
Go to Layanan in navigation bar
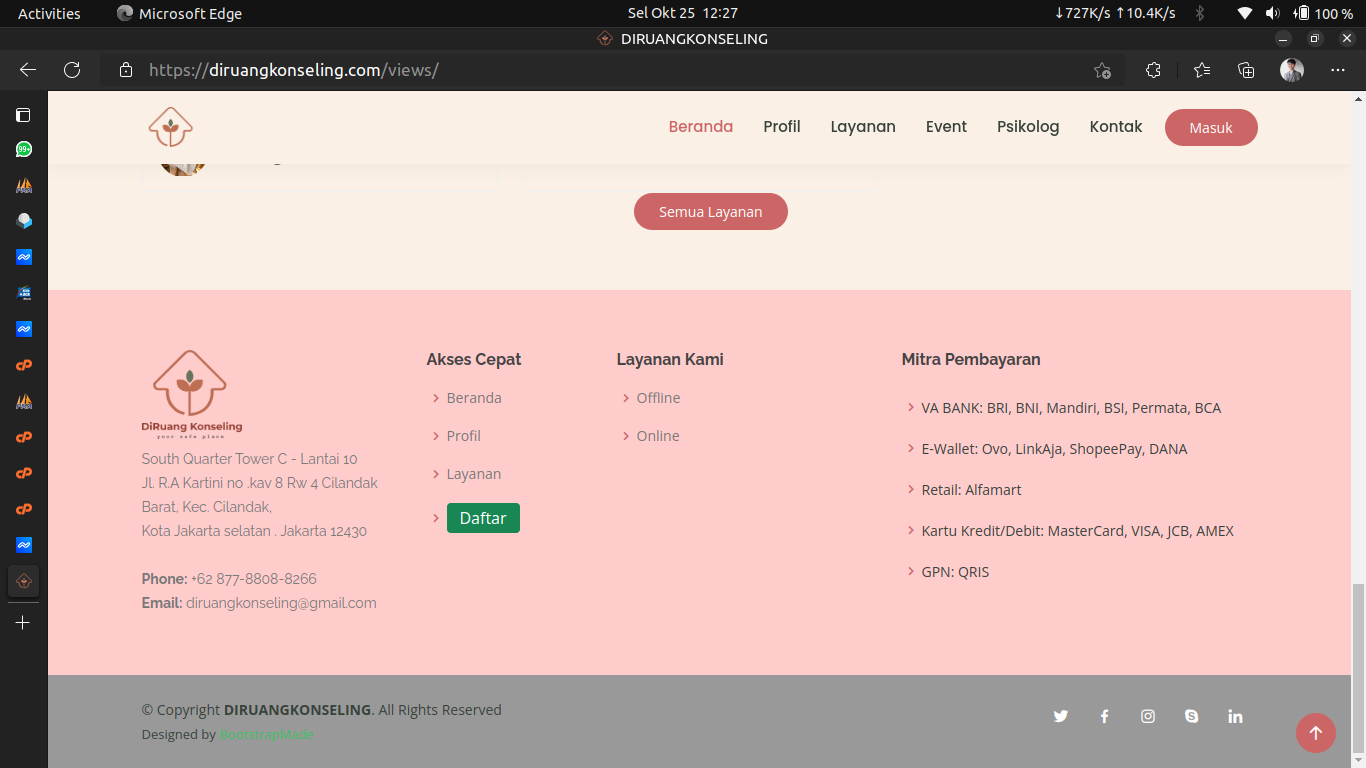862,127
